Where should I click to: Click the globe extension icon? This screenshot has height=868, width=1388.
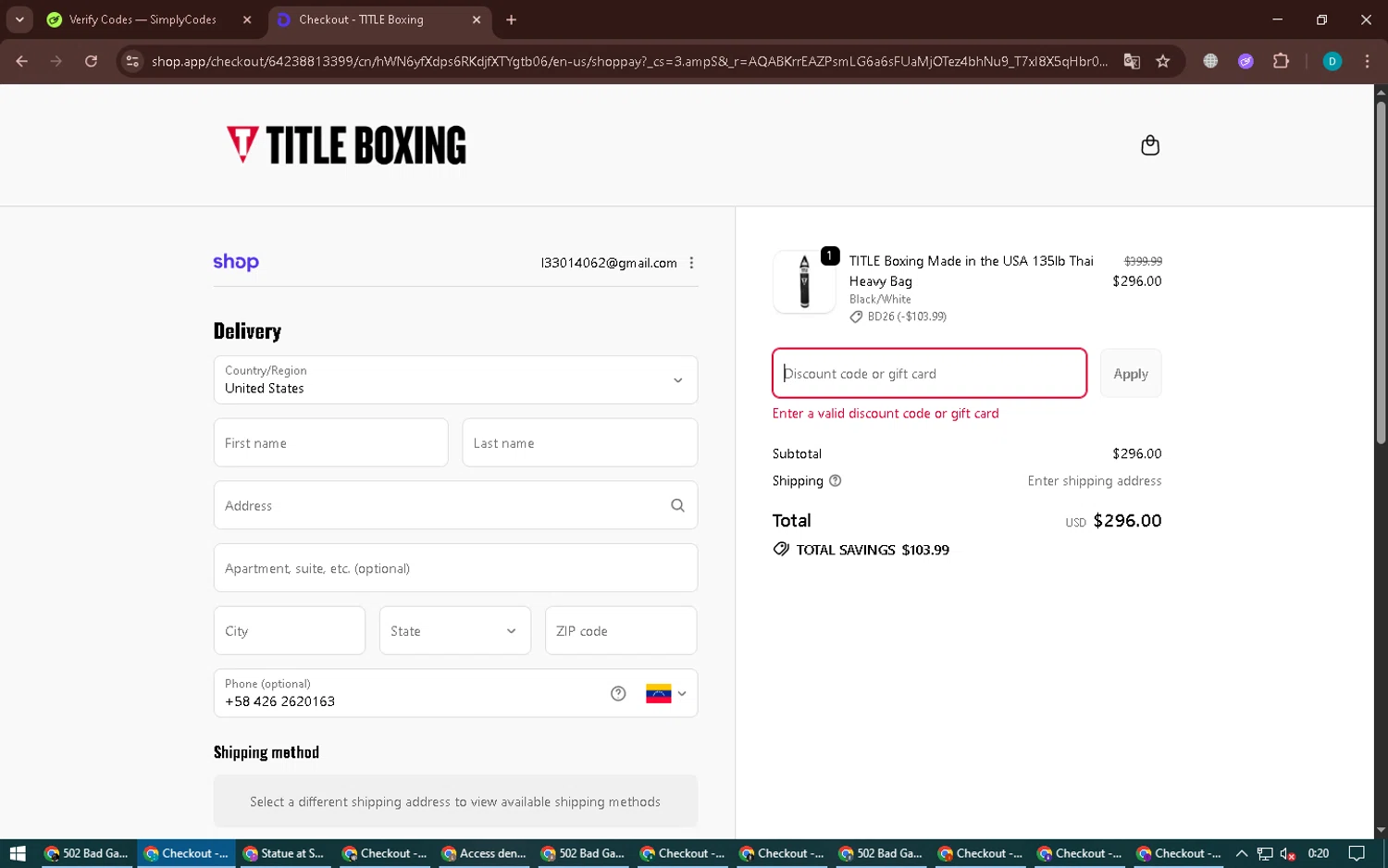(x=1210, y=61)
